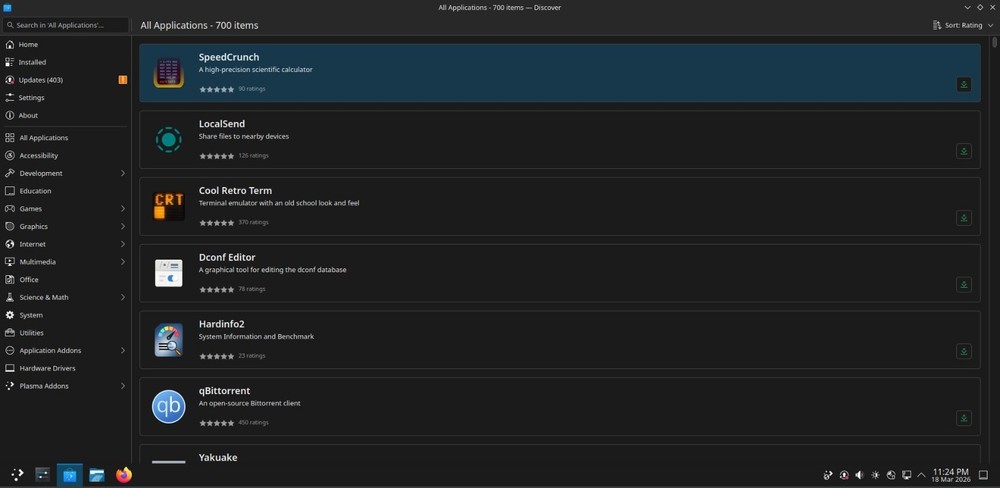The height and width of the screenshot is (488, 1000).
Task: Click the 450 ratings text
Action: tap(253, 422)
